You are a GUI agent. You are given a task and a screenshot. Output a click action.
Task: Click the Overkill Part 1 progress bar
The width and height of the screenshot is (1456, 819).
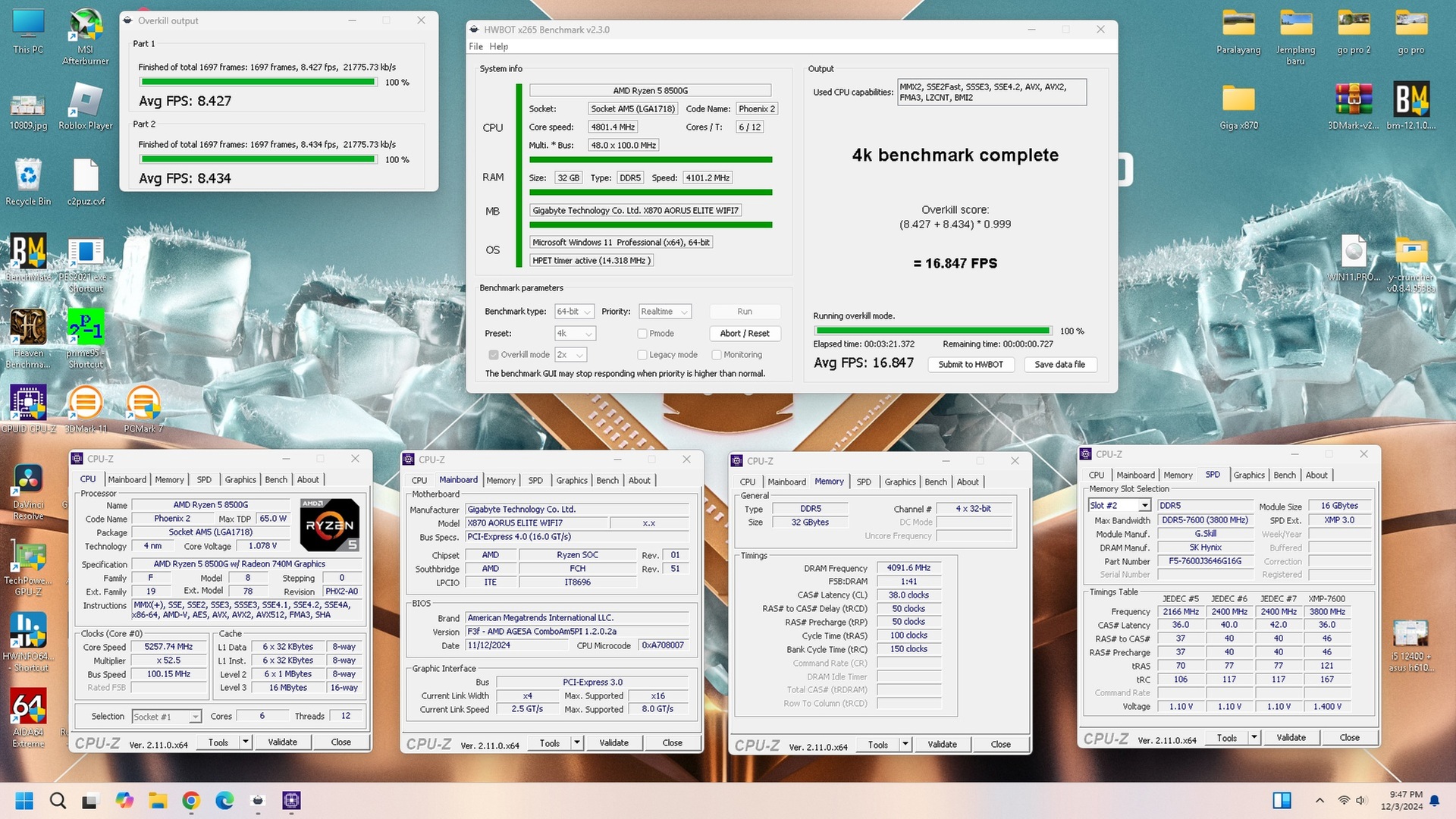(258, 83)
